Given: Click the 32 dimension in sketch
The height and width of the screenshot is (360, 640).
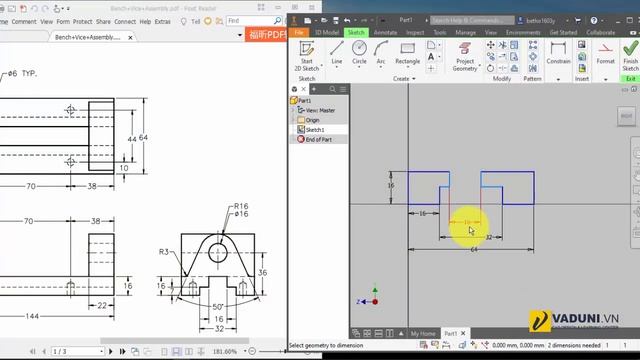Looking at the screenshot, I should coord(489,237).
